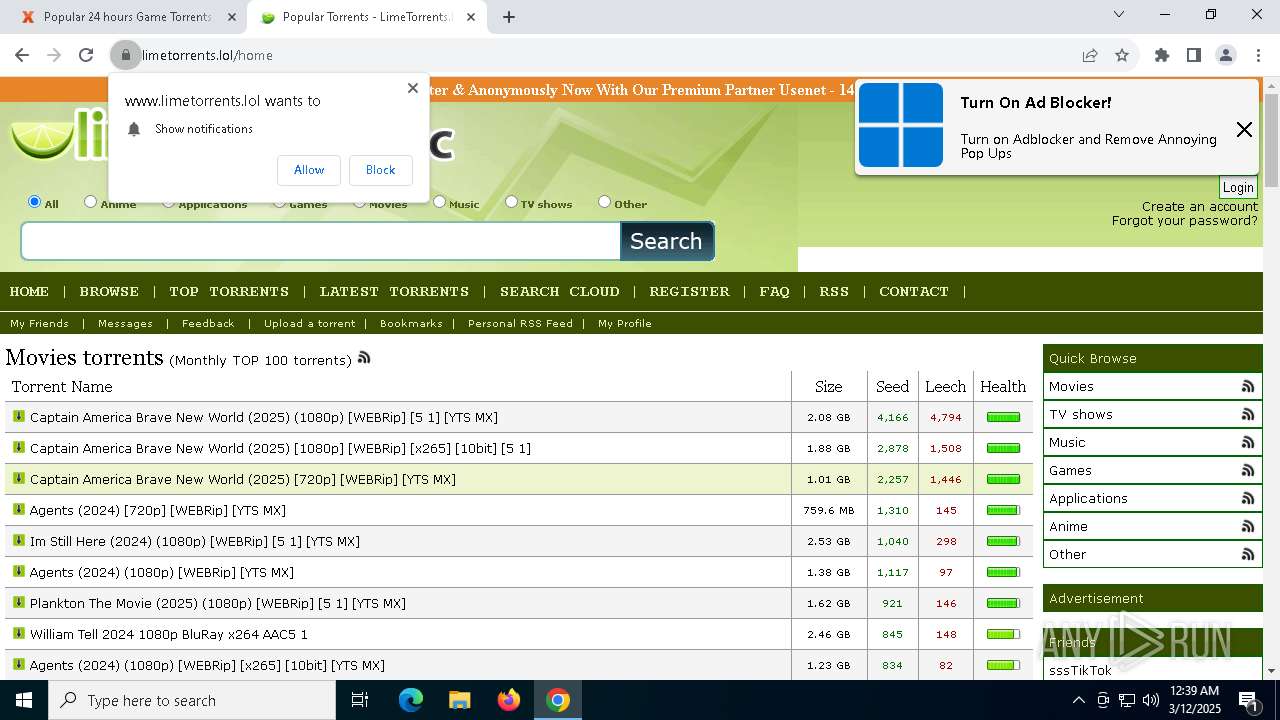Image resolution: width=1280 pixels, height=720 pixels.
Task: Open the Chrome side panel icon
Action: 1194,55
